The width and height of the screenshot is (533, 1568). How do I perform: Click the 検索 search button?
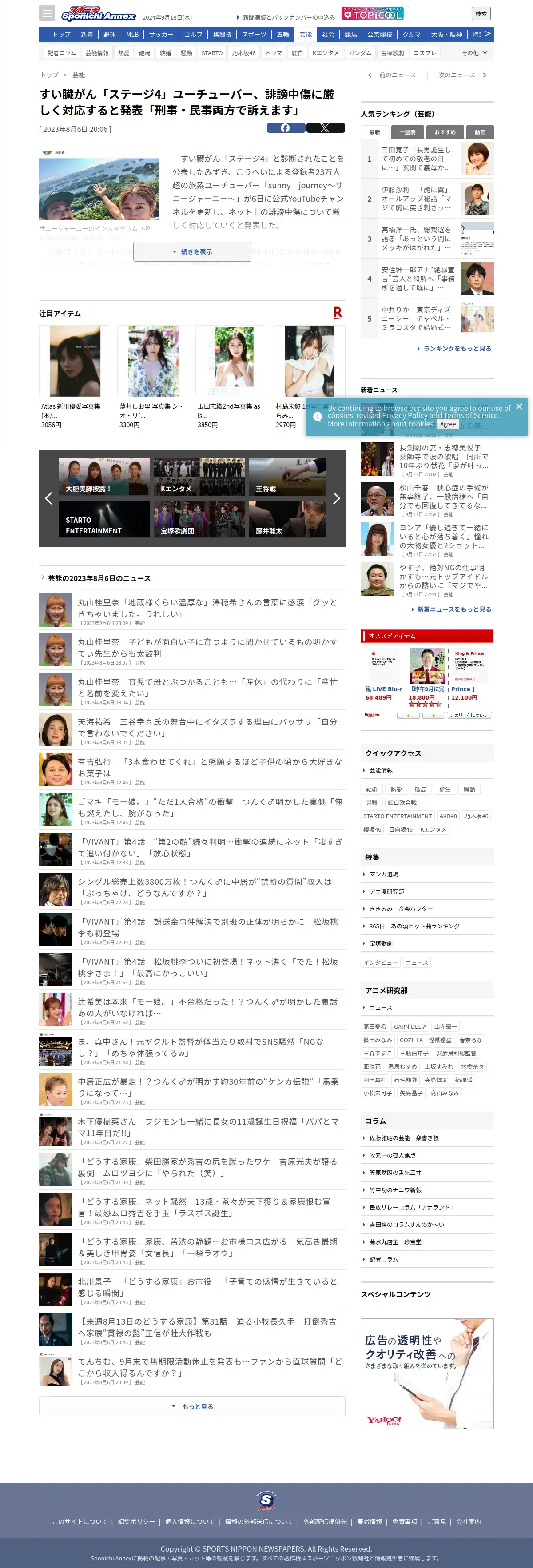pos(481,13)
